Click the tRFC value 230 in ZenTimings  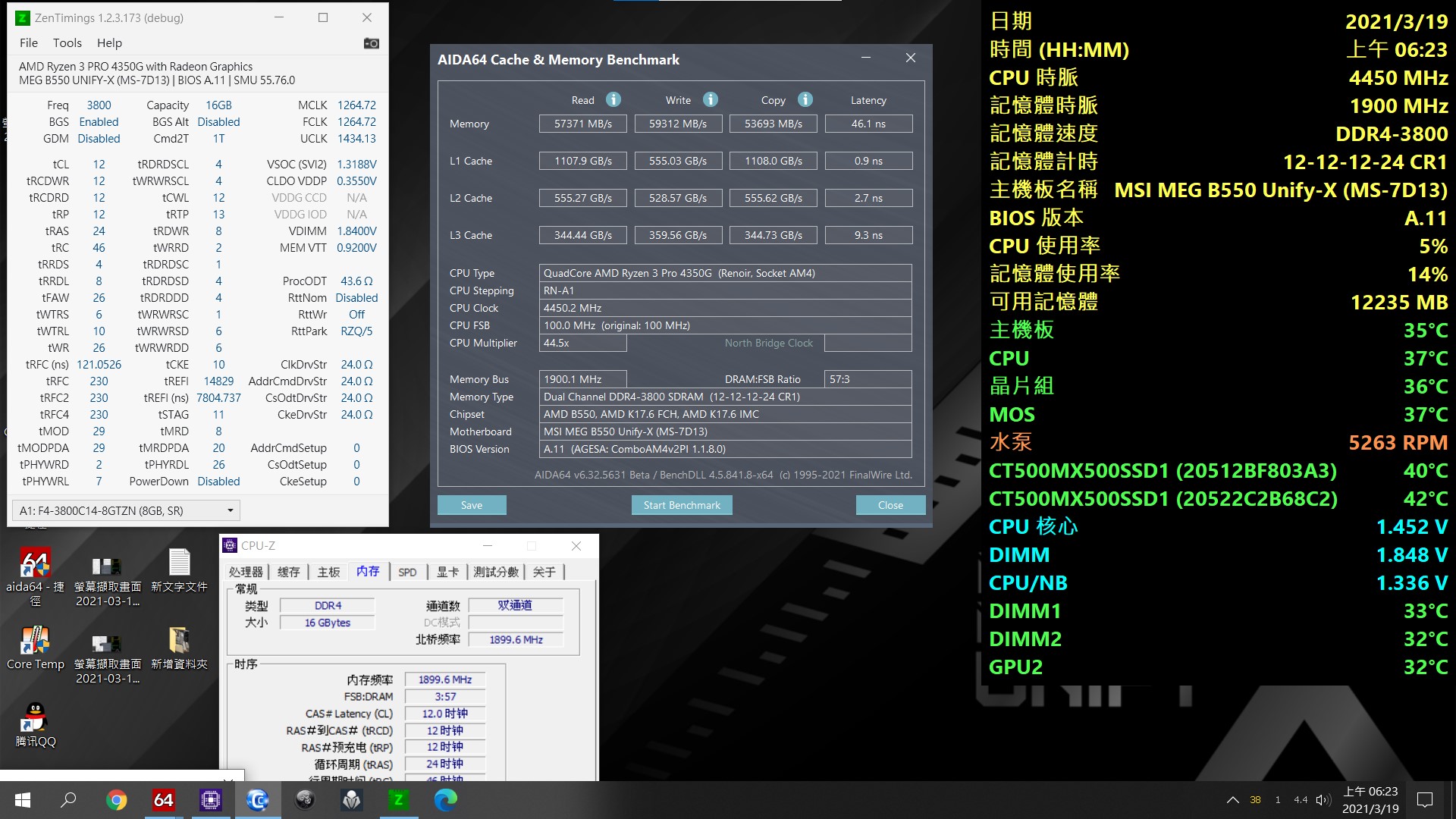point(99,381)
